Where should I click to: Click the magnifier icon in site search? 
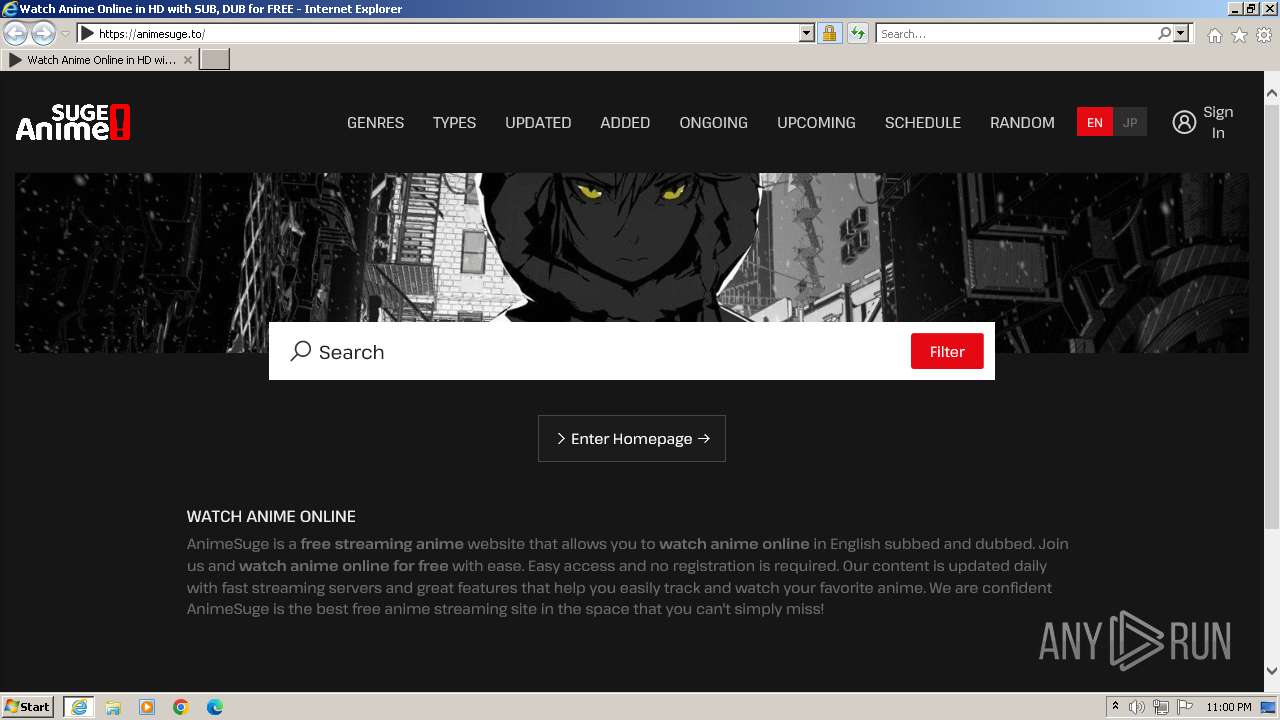point(301,351)
